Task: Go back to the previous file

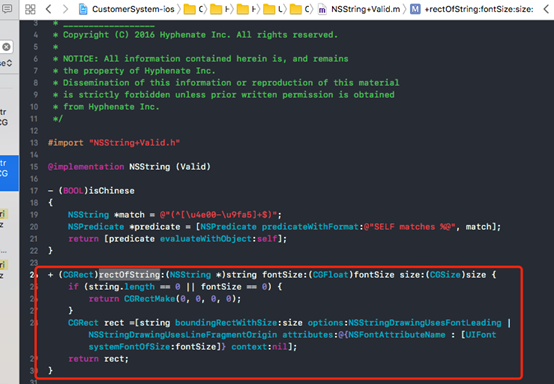Action: (49, 9)
